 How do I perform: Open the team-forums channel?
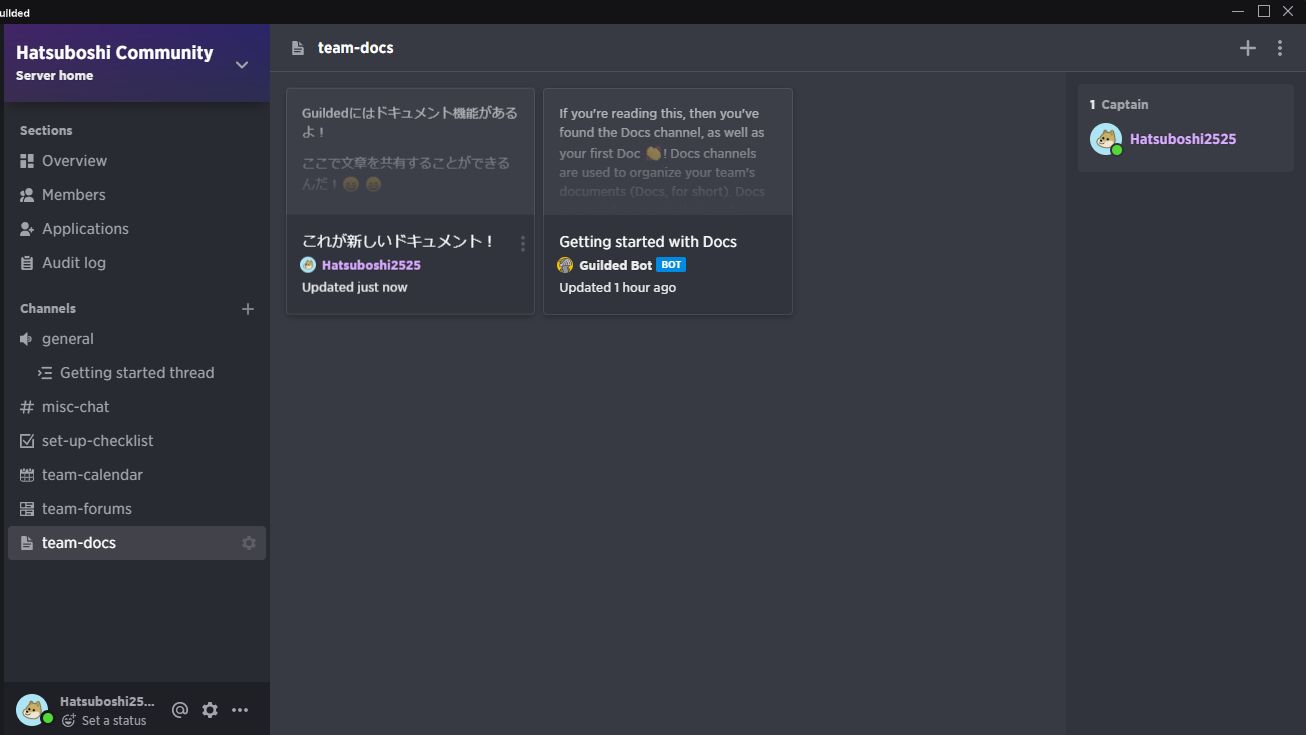click(137, 509)
